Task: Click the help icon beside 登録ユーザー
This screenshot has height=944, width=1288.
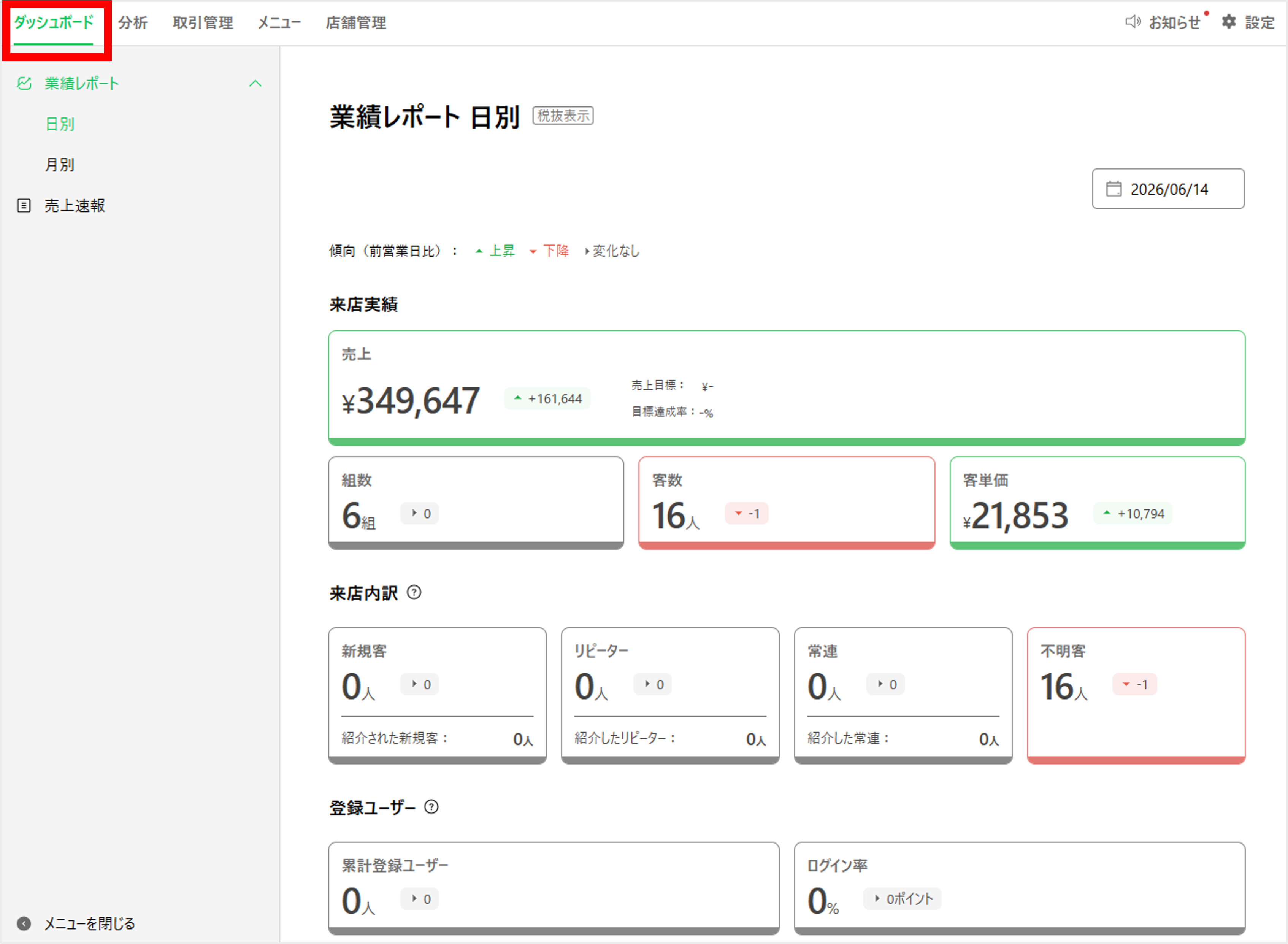Action: 431,807
